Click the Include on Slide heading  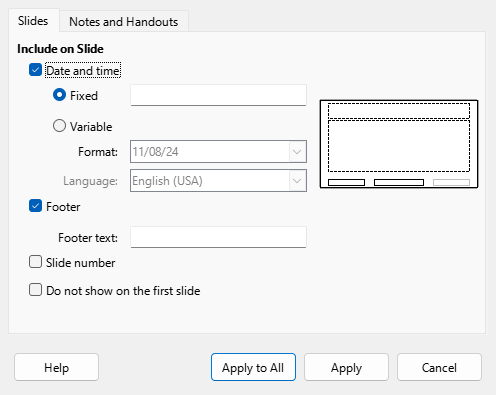point(60,49)
